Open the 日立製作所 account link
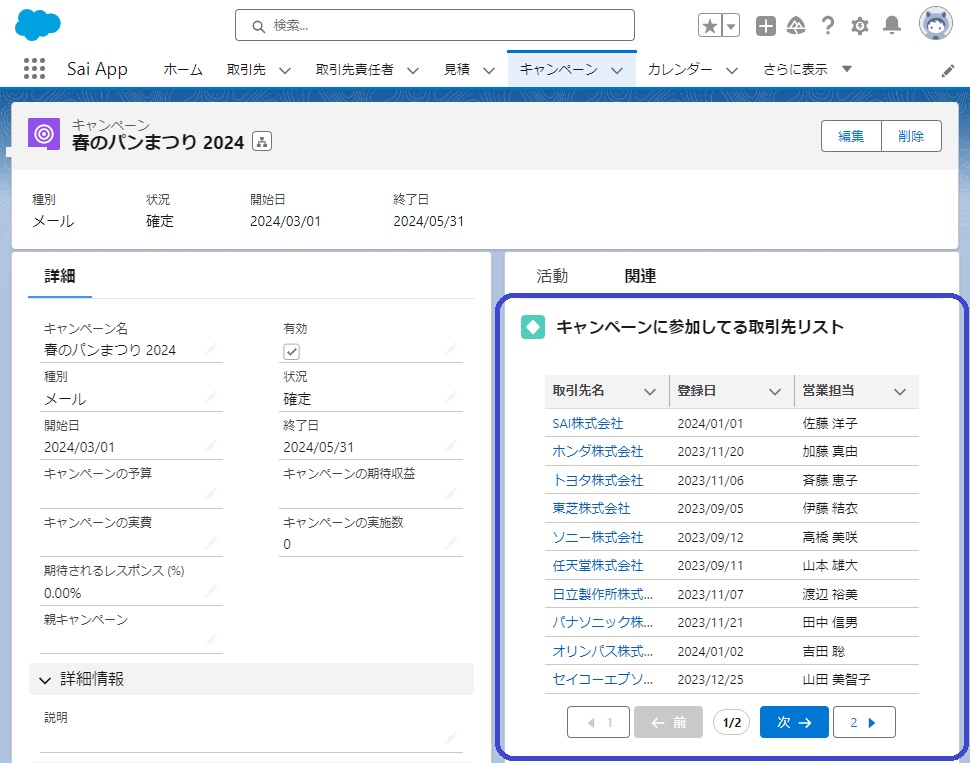Screen dimensions: 970x763 [603, 594]
